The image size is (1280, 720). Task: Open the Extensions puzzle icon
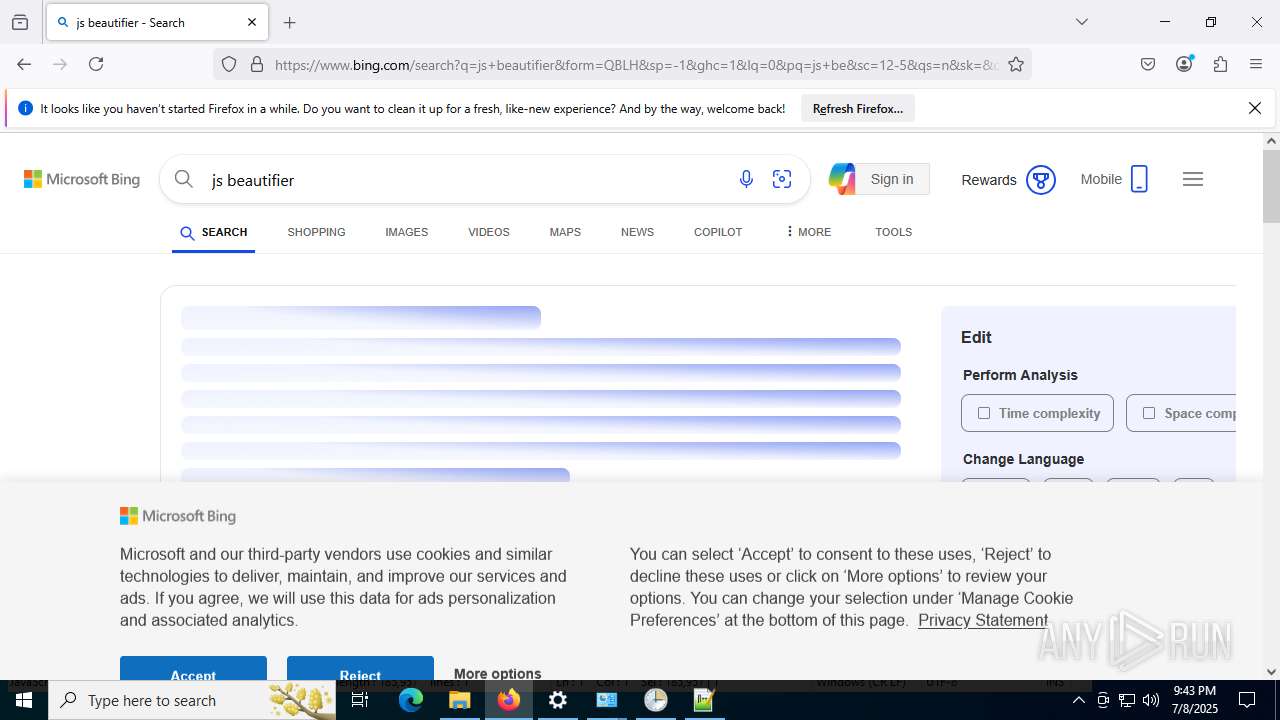click(x=1220, y=64)
